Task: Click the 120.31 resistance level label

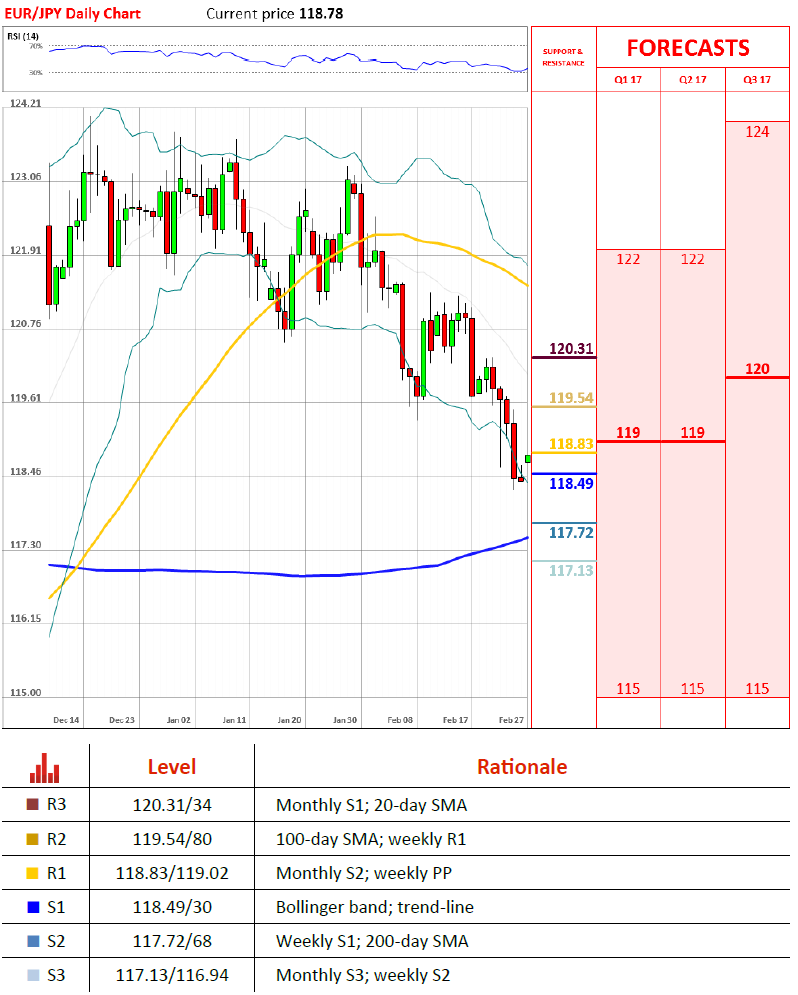Action: [x=571, y=348]
